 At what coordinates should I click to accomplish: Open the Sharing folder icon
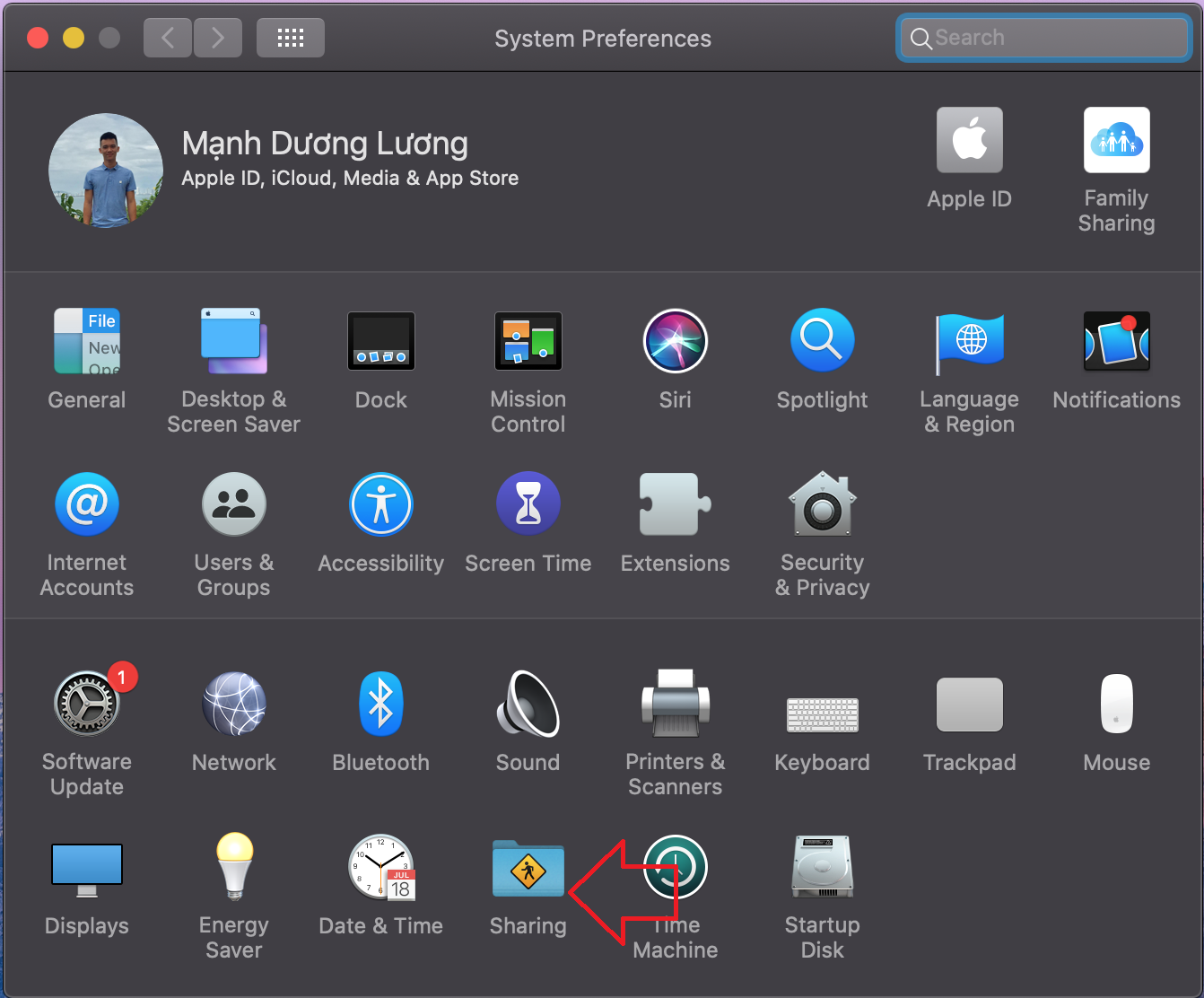click(528, 868)
